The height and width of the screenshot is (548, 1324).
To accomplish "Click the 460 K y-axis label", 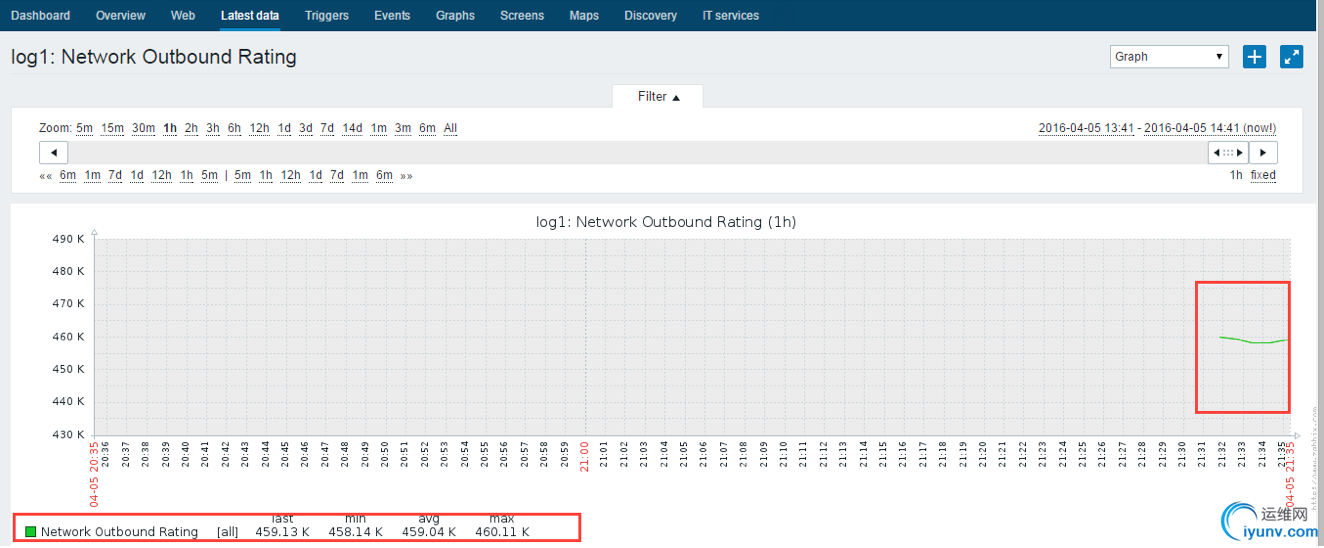I will (x=67, y=337).
